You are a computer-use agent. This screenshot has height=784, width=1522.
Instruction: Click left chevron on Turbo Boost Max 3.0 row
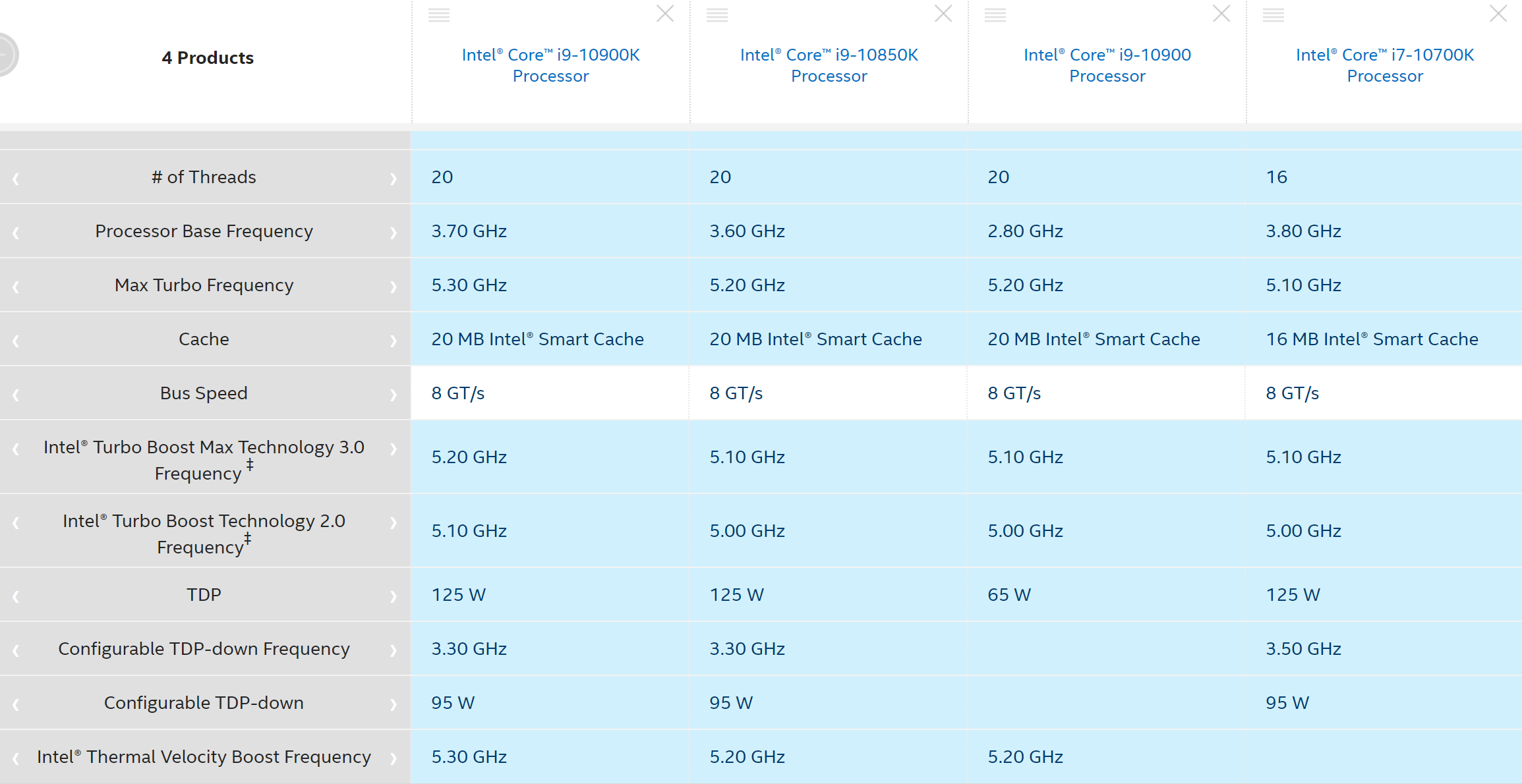click(x=16, y=449)
